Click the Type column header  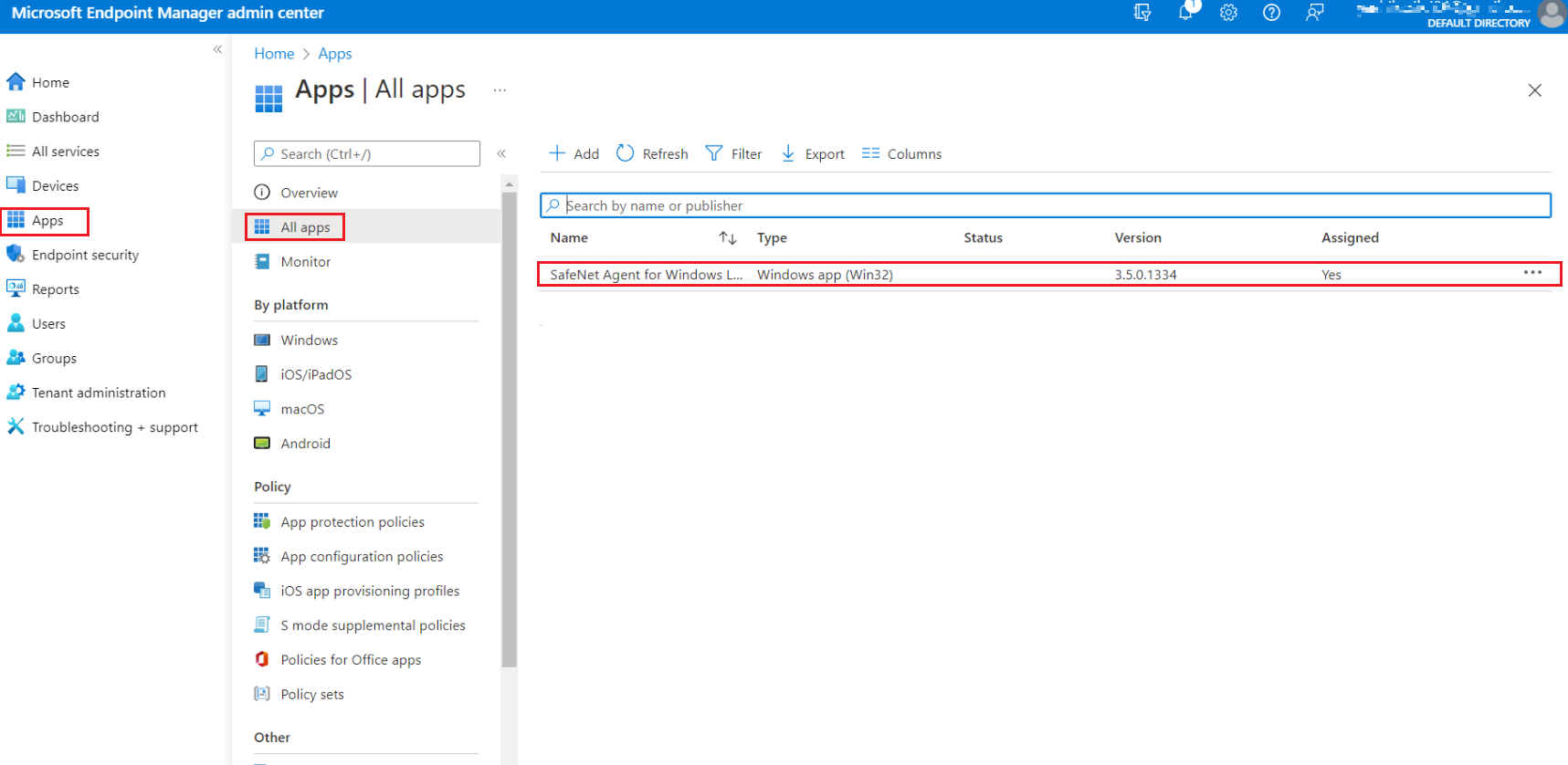[772, 238]
